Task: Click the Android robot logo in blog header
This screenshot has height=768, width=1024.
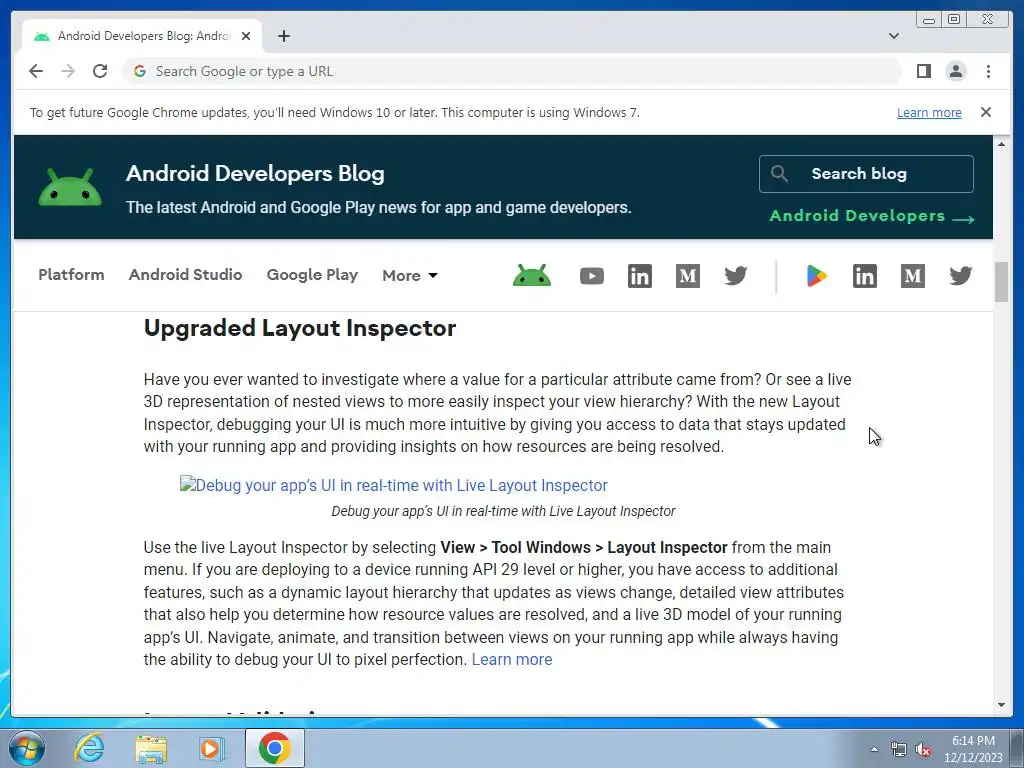Action: 70,187
